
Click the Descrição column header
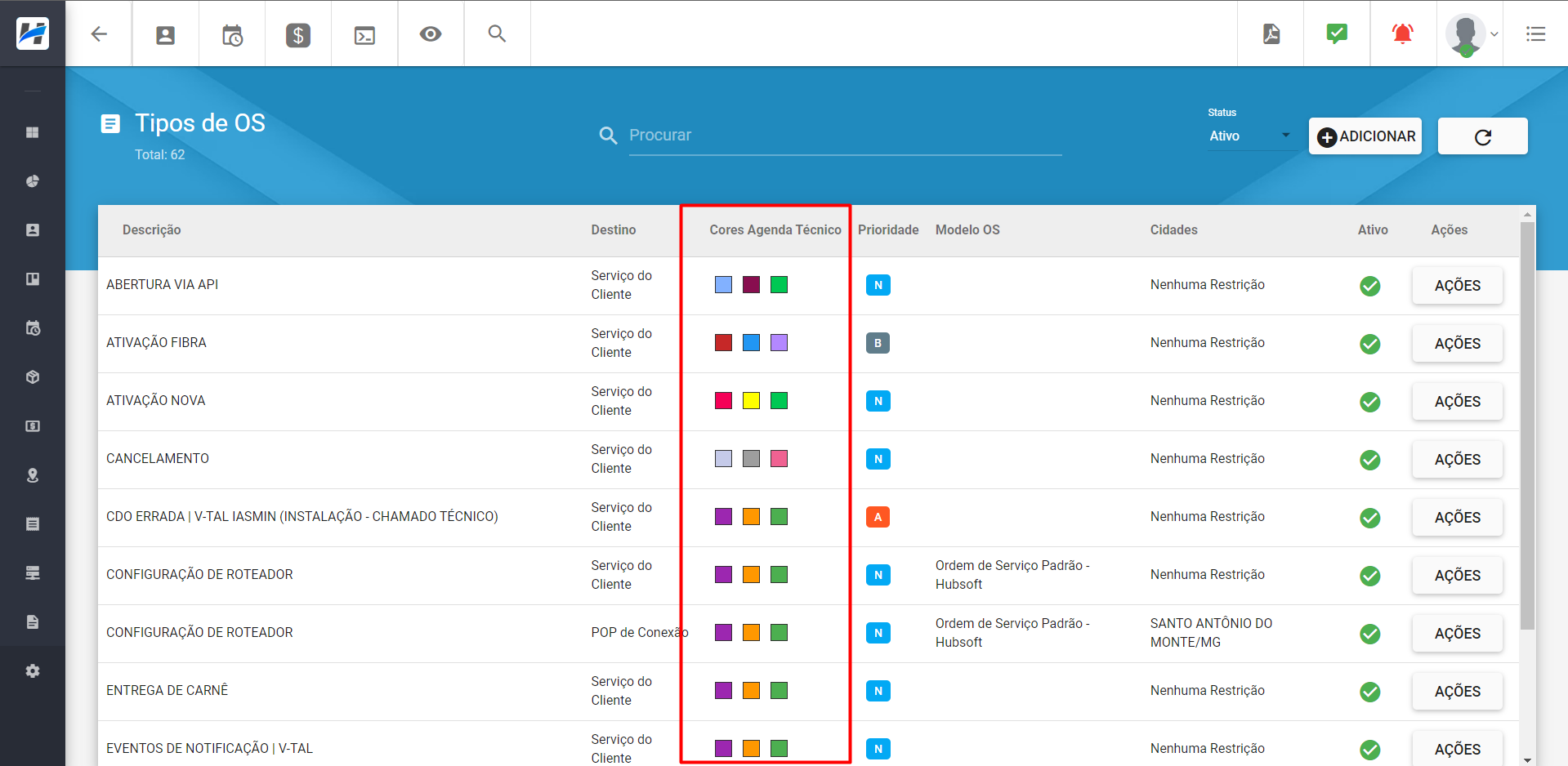(x=152, y=230)
